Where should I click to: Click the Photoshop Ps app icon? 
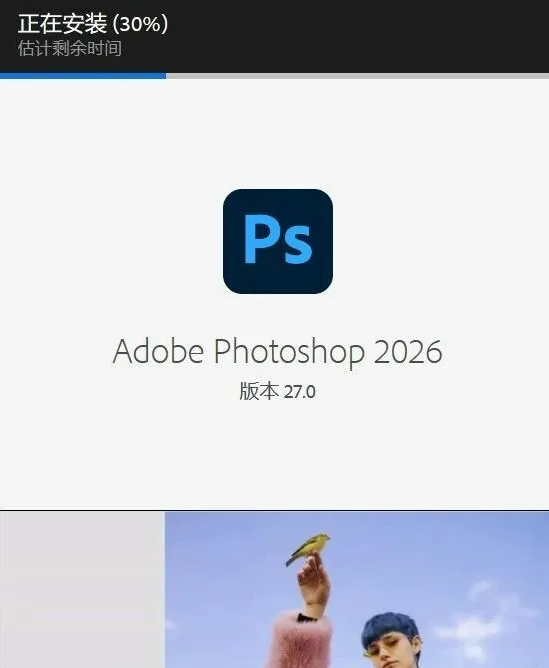pyautogui.click(x=278, y=241)
